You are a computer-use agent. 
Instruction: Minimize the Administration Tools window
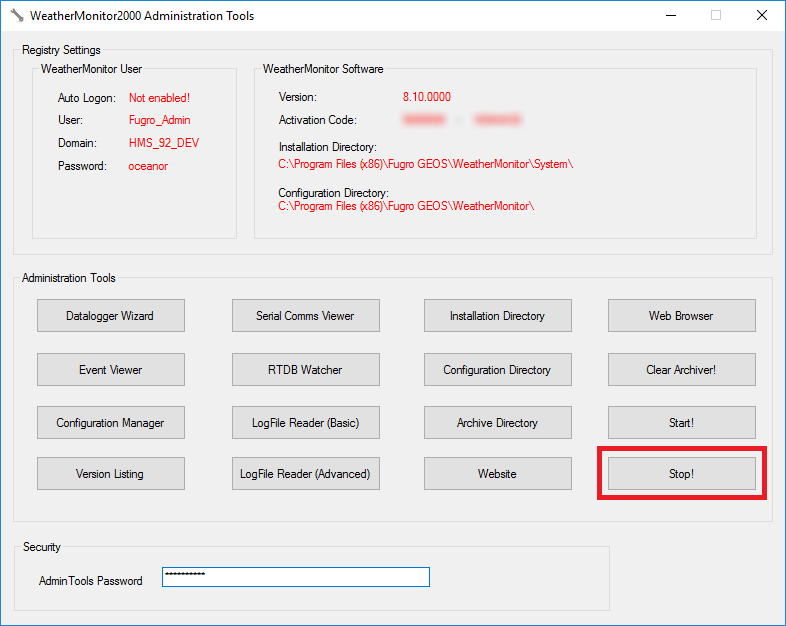click(x=671, y=16)
